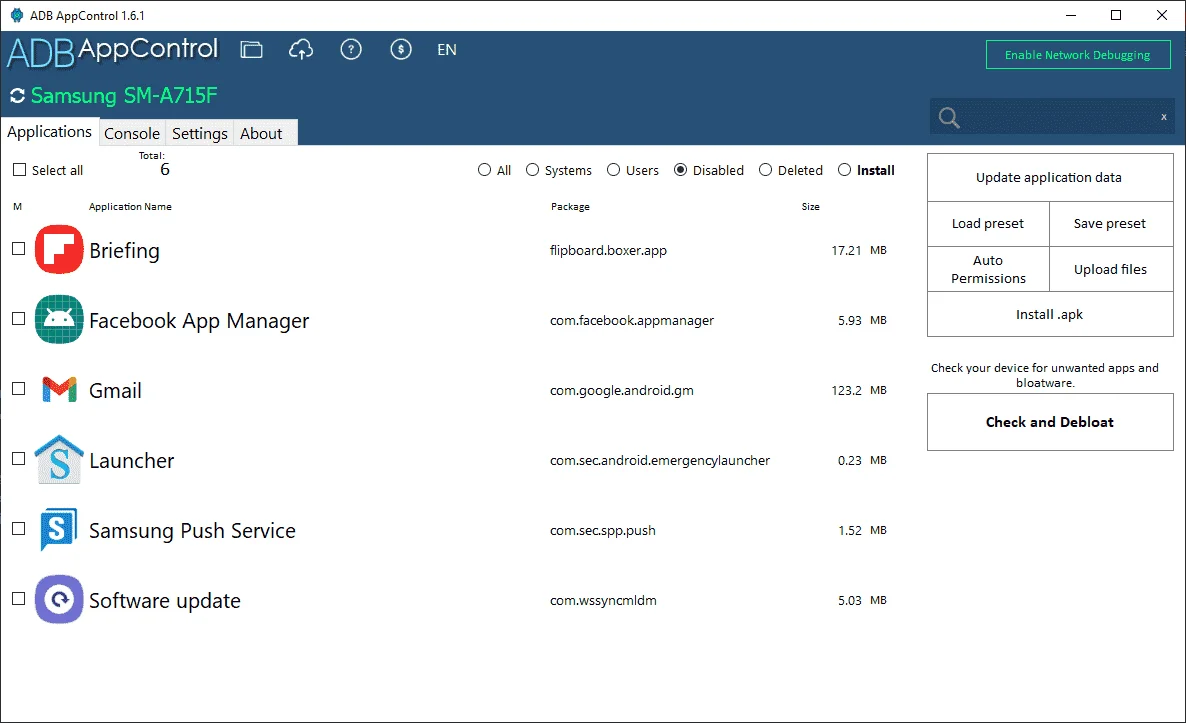Image resolution: width=1186 pixels, height=723 pixels.
Task: Tick the Briefing checkbox
Action: coord(19,249)
